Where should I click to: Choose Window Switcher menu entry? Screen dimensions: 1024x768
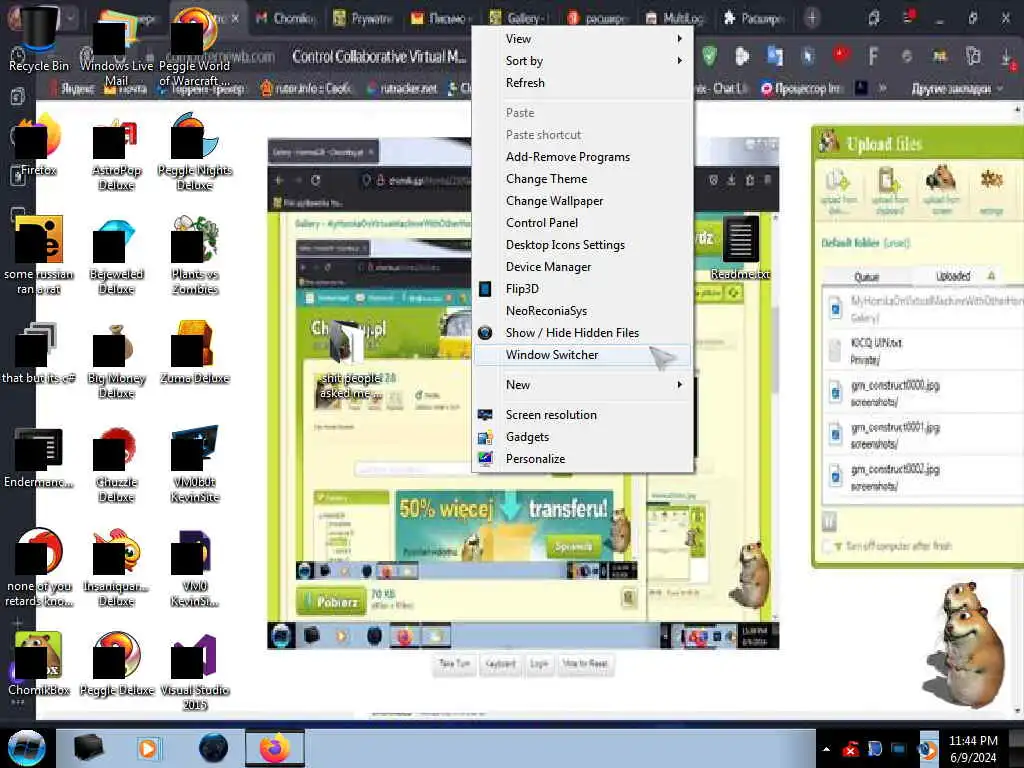point(582,355)
